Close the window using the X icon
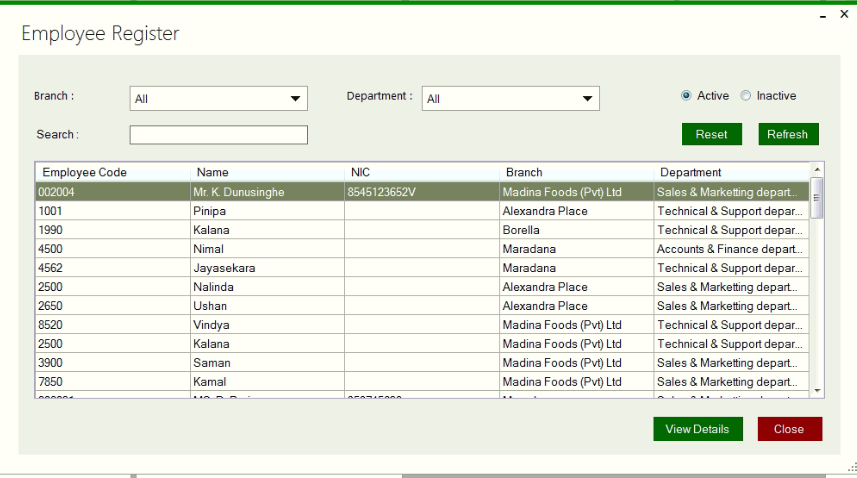This screenshot has width=857, height=478. [842, 16]
